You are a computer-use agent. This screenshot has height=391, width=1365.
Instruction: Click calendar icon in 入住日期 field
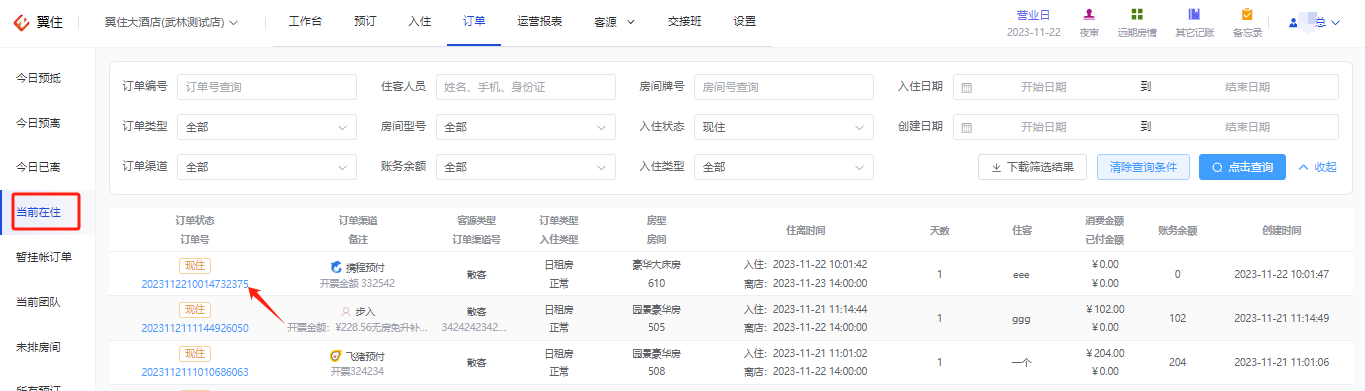click(966, 87)
